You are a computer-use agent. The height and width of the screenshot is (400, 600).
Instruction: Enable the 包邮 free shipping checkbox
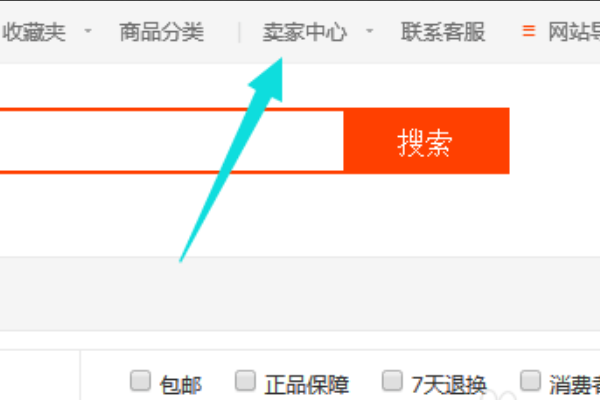tap(140, 381)
